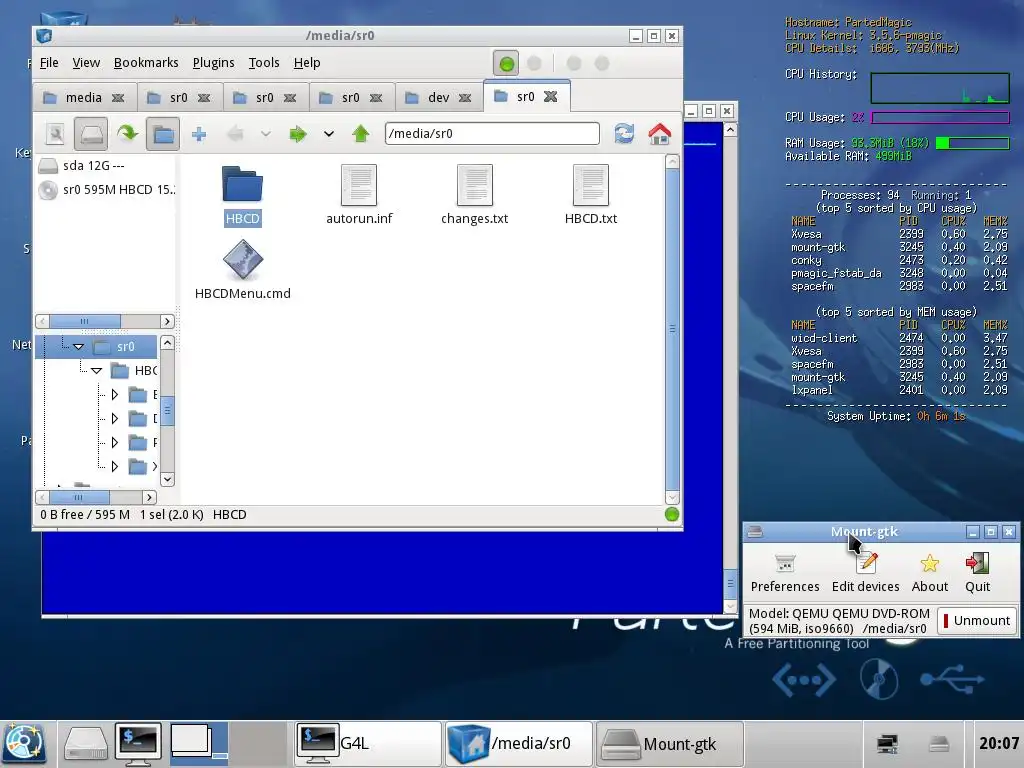Close the dev tab
Image resolution: width=1024 pixels, height=768 pixels.
point(465,98)
